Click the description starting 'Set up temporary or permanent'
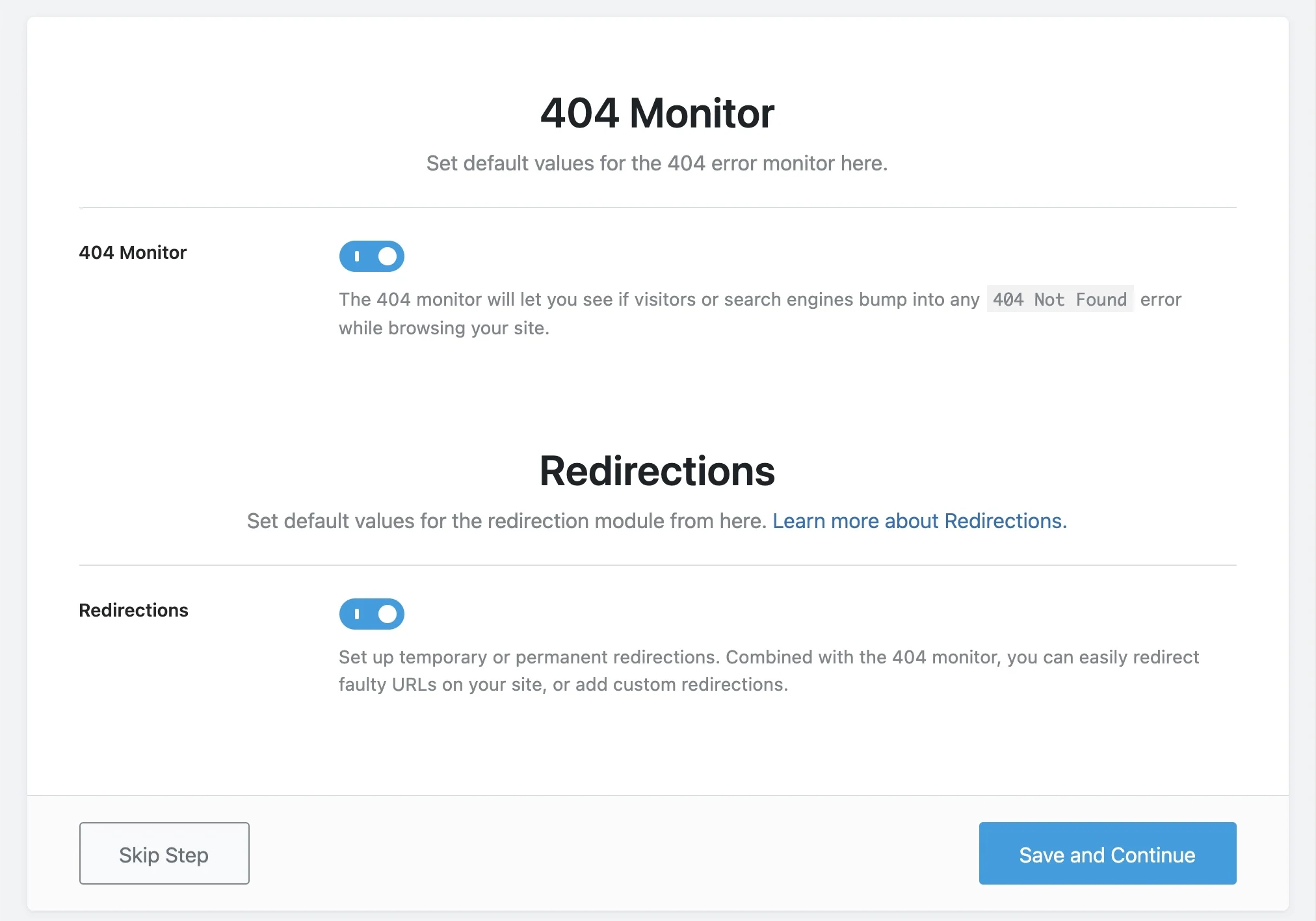Image resolution: width=1316 pixels, height=921 pixels. click(769, 671)
